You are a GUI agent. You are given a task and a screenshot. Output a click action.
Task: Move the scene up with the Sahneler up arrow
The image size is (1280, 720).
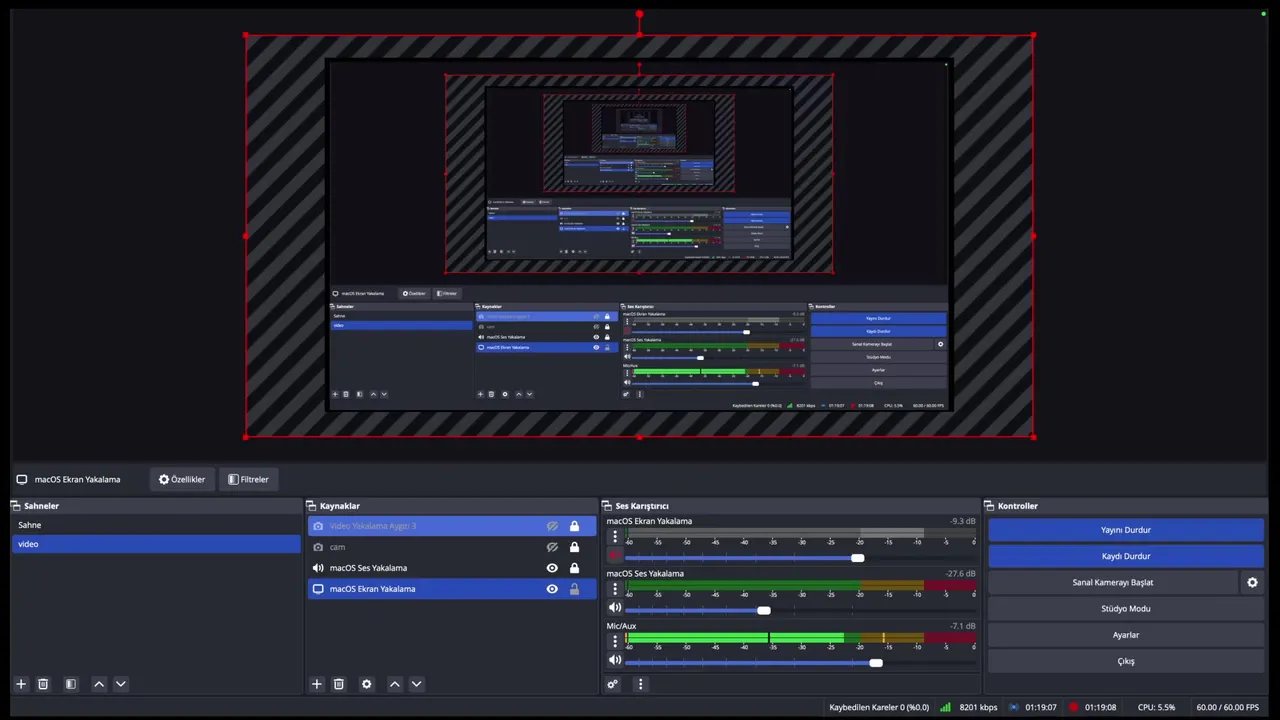click(99, 684)
